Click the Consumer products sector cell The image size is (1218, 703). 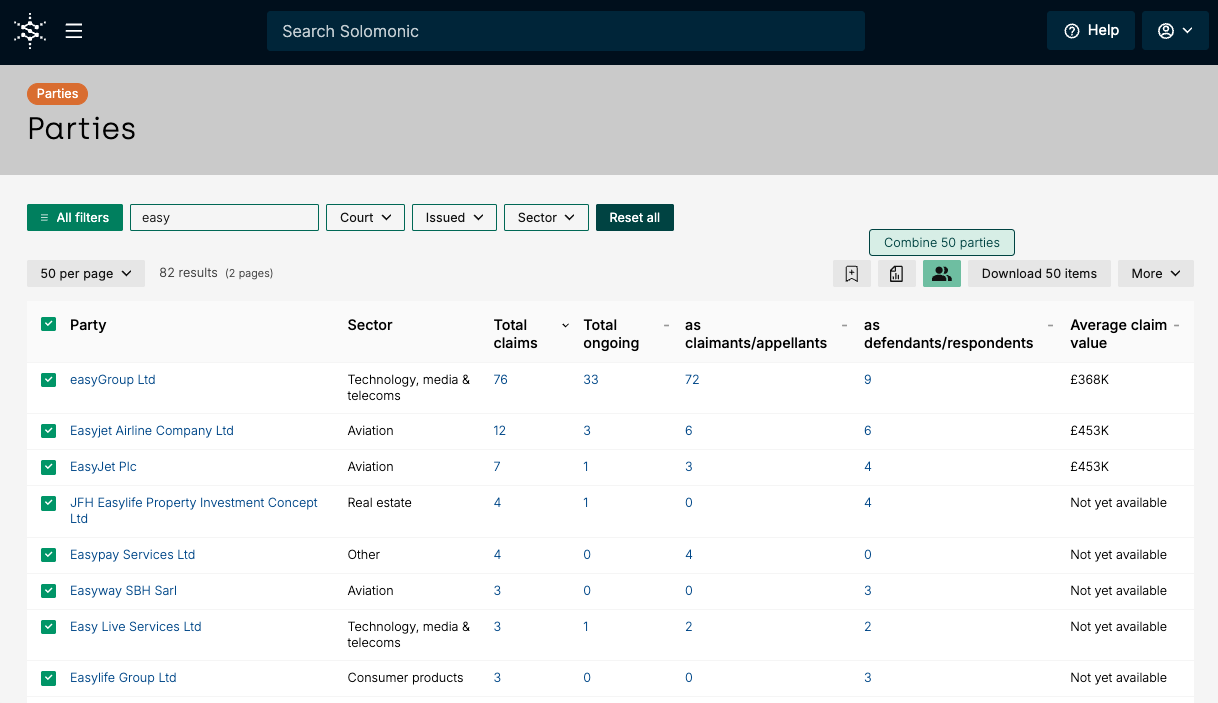(406, 678)
